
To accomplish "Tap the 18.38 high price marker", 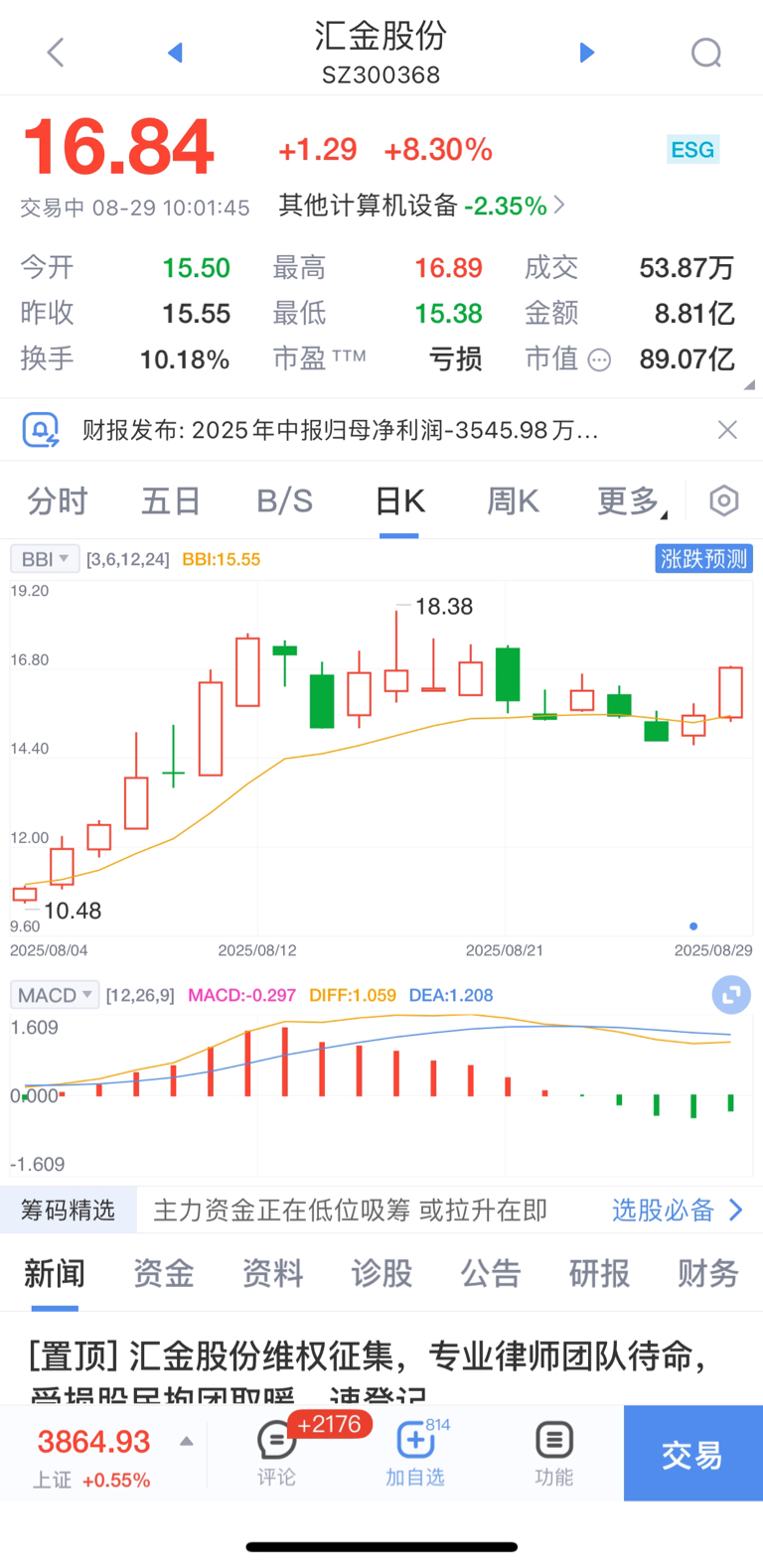I will pos(444,607).
